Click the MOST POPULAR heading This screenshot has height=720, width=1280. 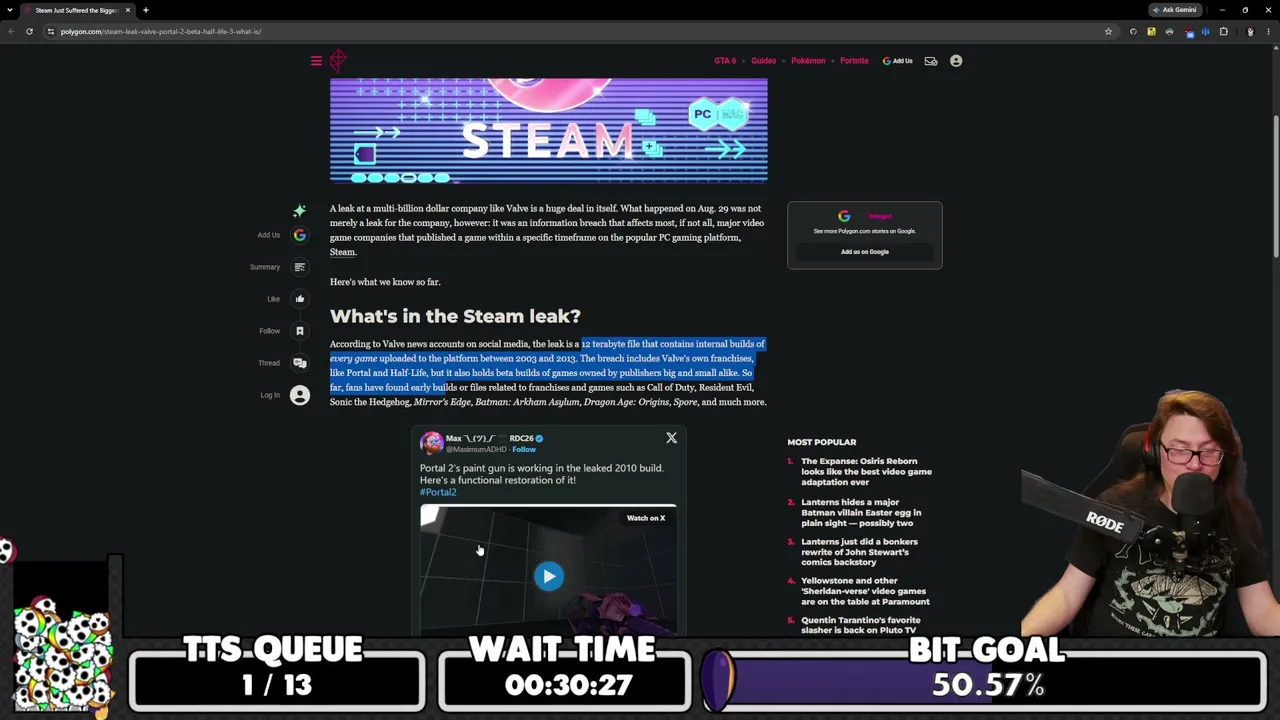click(x=821, y=442)
